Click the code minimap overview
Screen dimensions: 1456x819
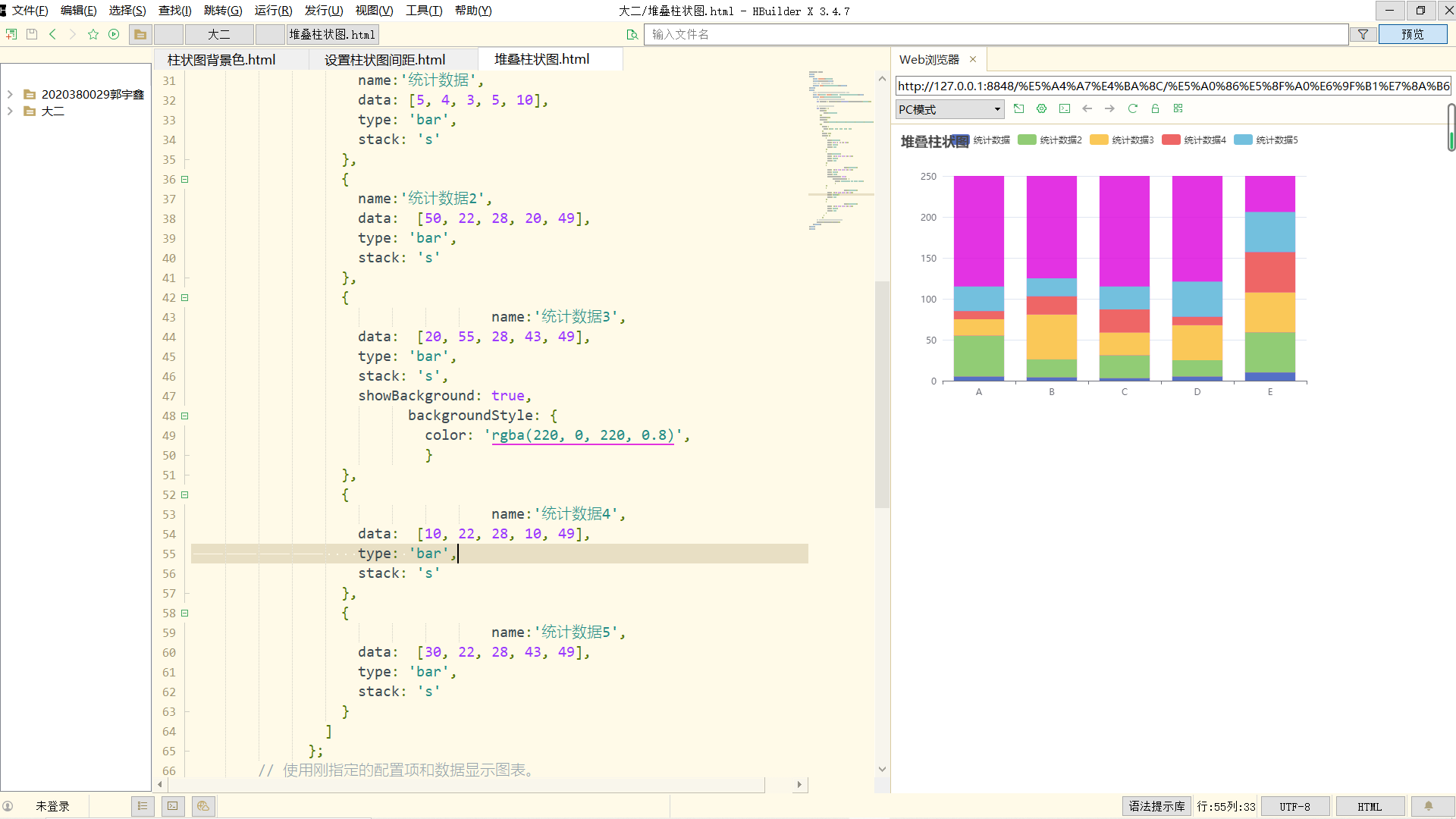pyautogui.click(x=841, y=149)
